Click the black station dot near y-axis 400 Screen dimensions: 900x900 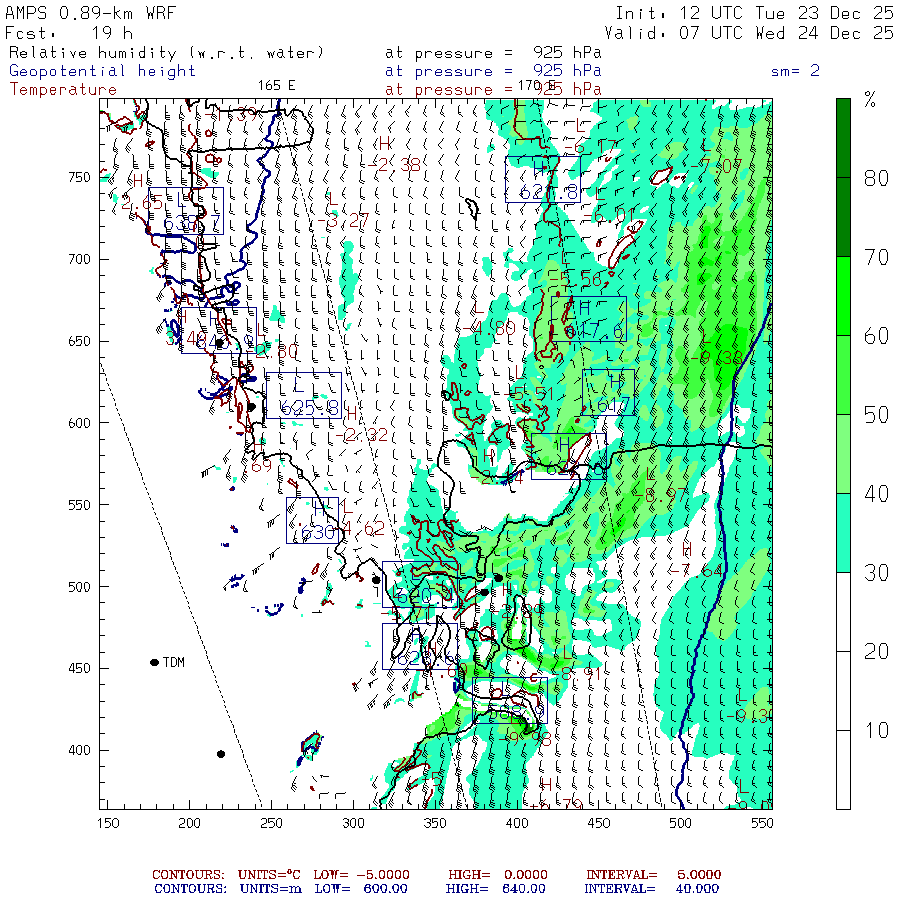coord(221,754)
